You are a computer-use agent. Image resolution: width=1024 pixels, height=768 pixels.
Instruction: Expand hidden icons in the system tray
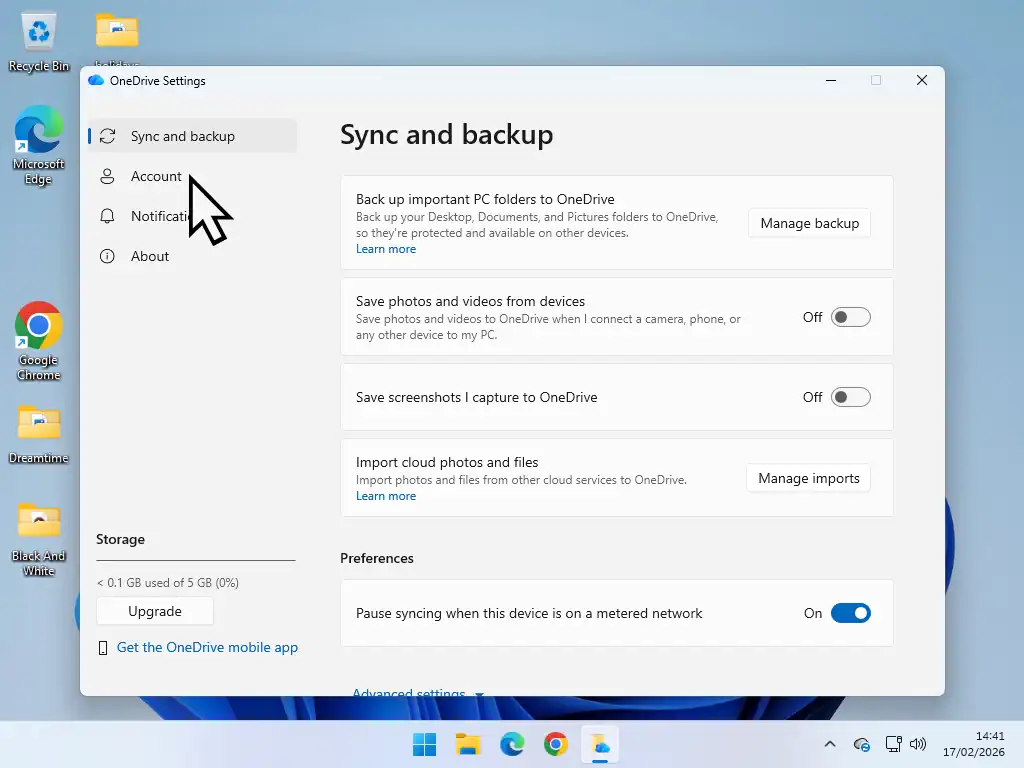[829, 744]
